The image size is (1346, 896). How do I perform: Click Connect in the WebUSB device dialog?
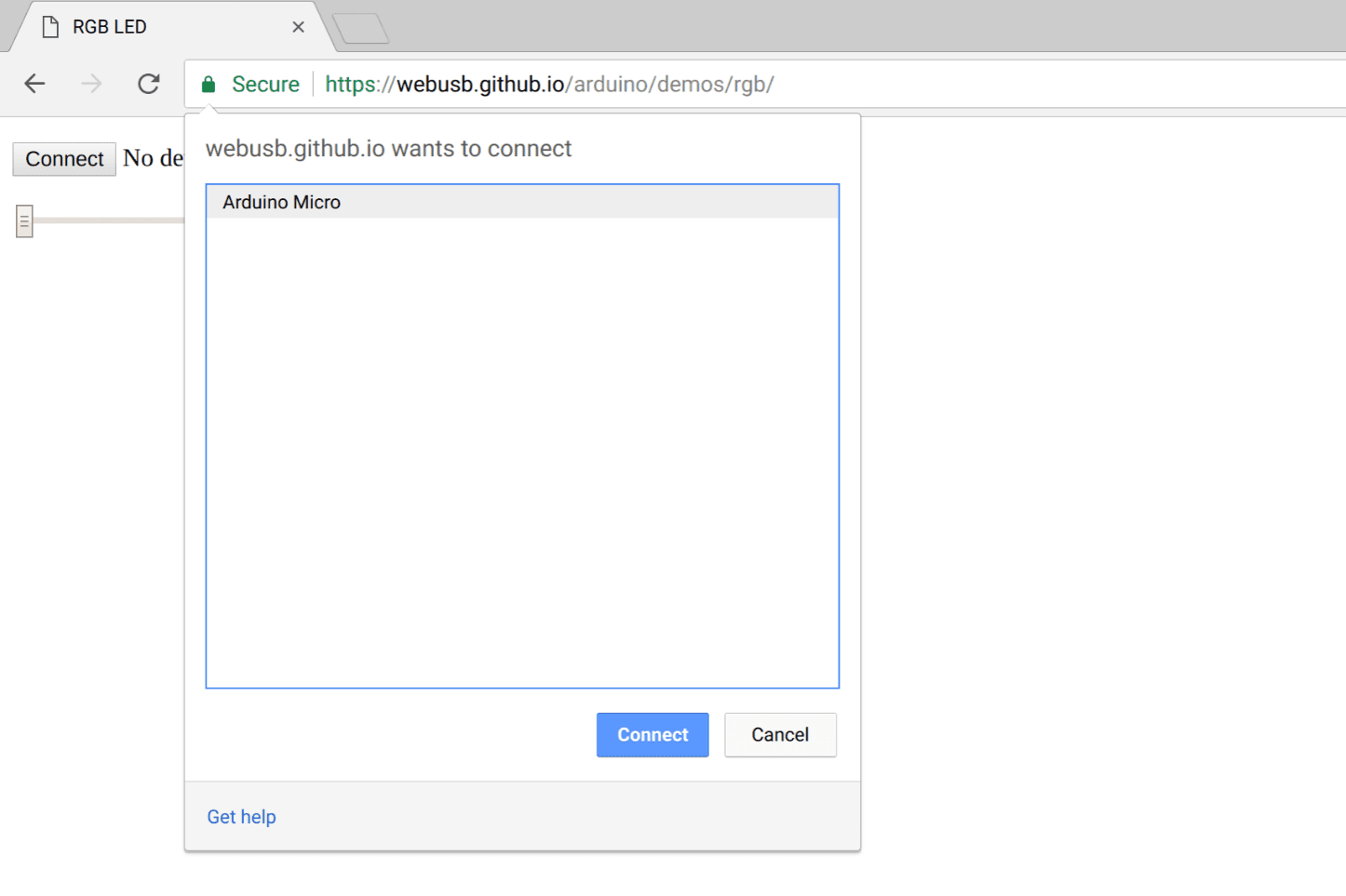point(652,734)
